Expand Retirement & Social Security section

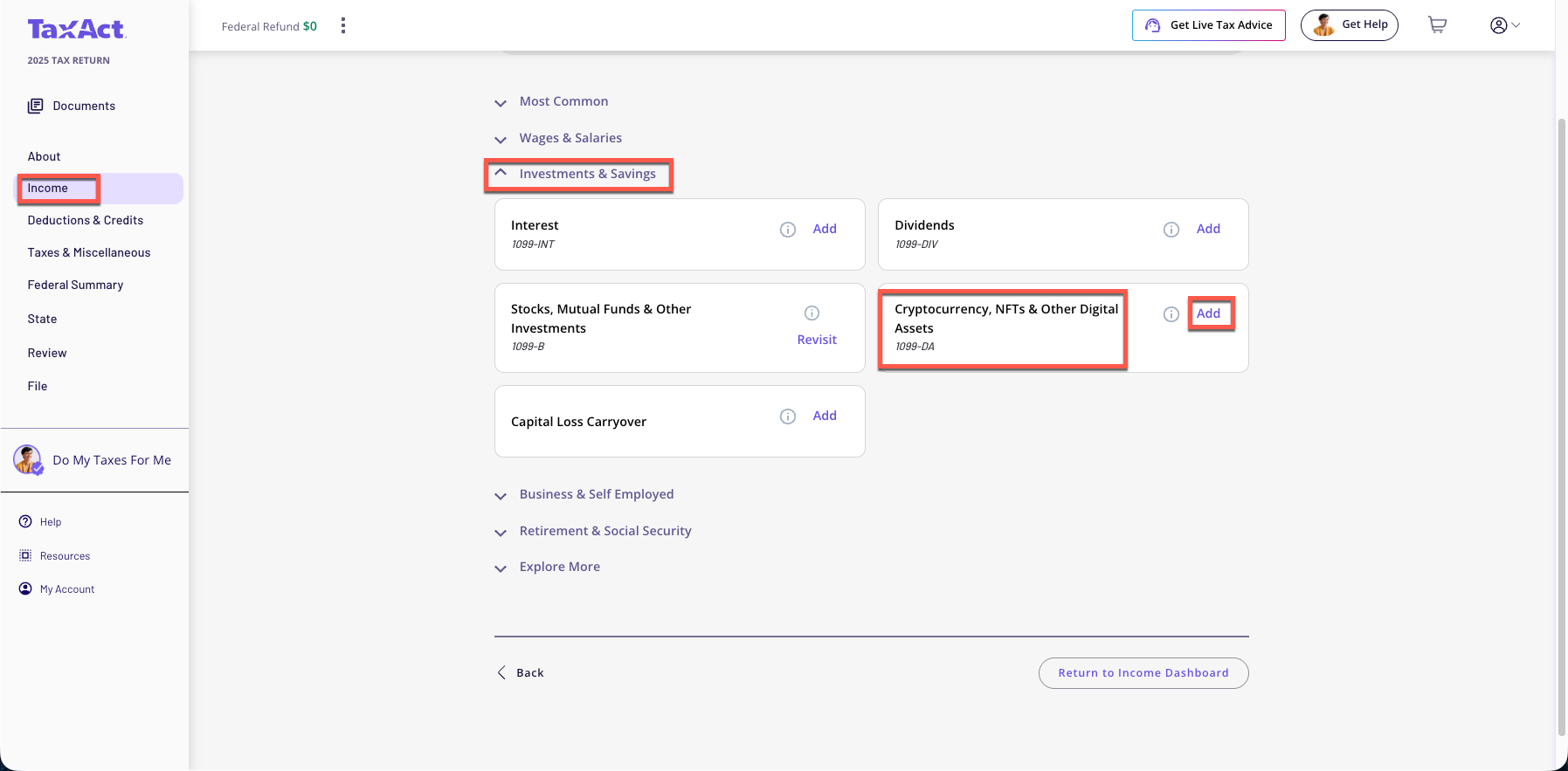click(x=501, y=533)
